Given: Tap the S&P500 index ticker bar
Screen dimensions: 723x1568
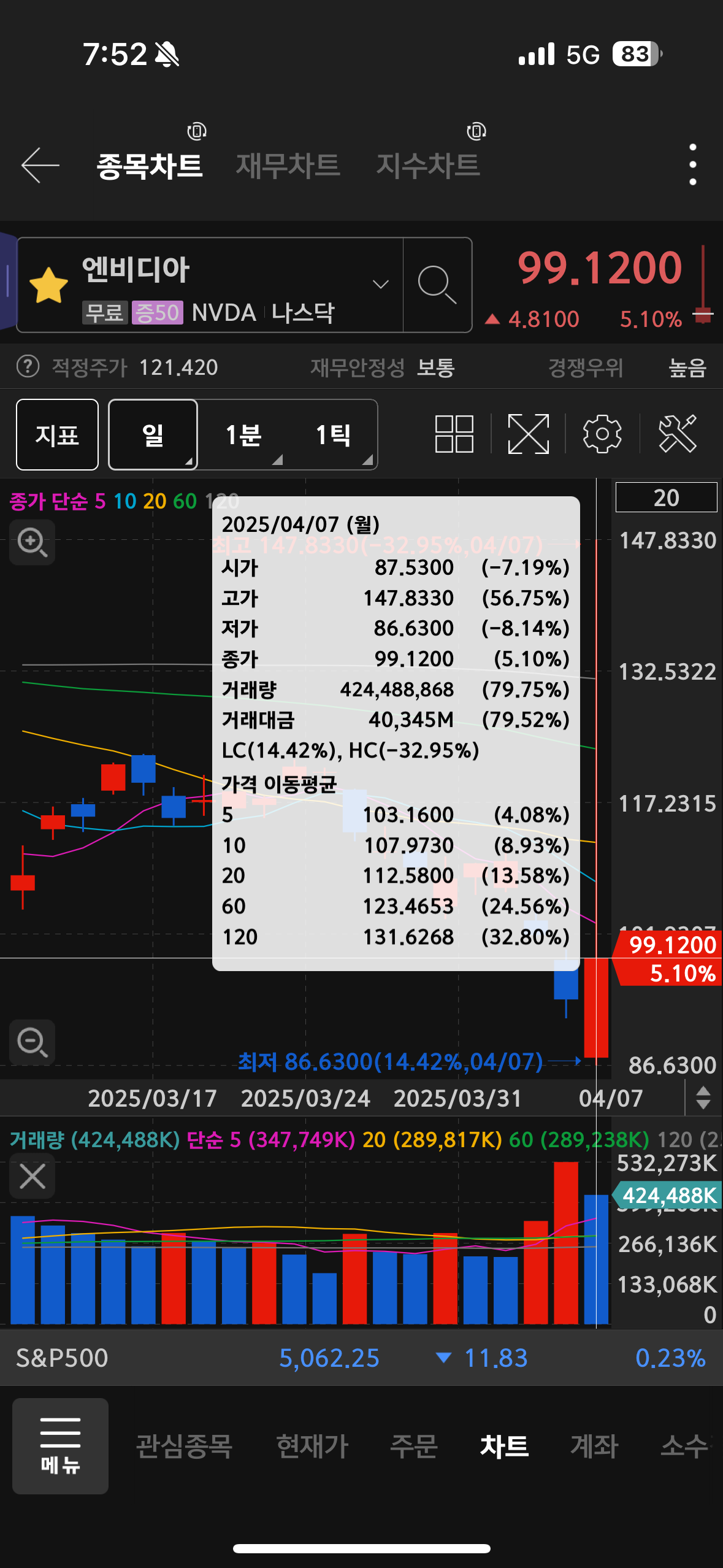Looking at the screenshot, I should pyautogui.click(x=361, y=1358).
